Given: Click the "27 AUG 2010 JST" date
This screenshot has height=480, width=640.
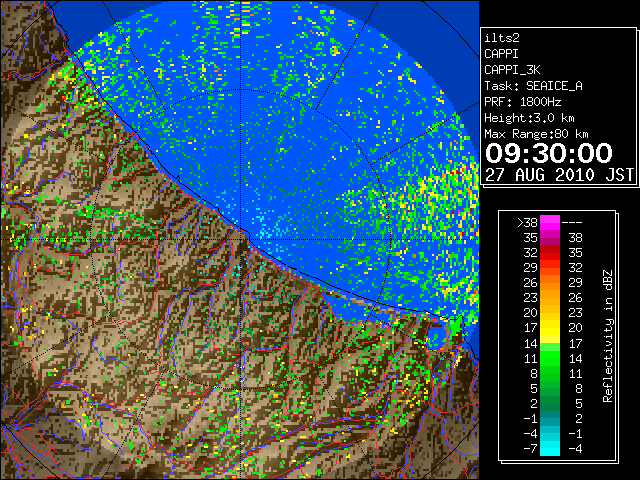Looking at the screenshot, I should click(x=559, y=175).
